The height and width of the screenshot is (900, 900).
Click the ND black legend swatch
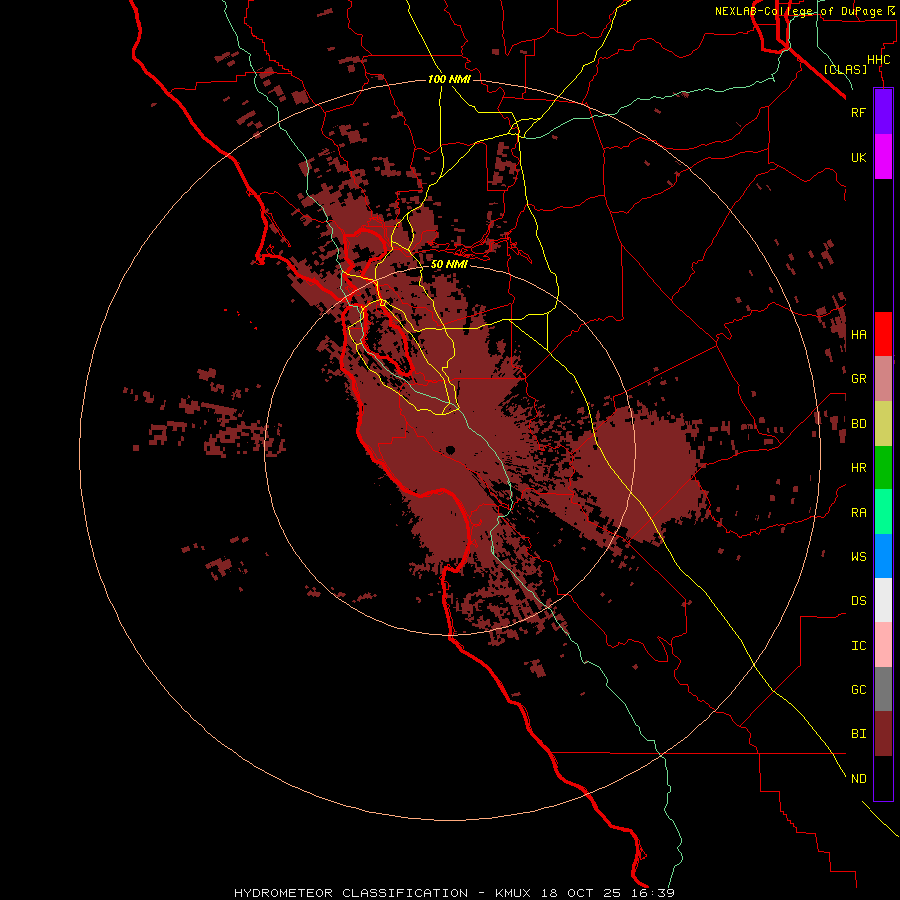(x=883, y=778)
